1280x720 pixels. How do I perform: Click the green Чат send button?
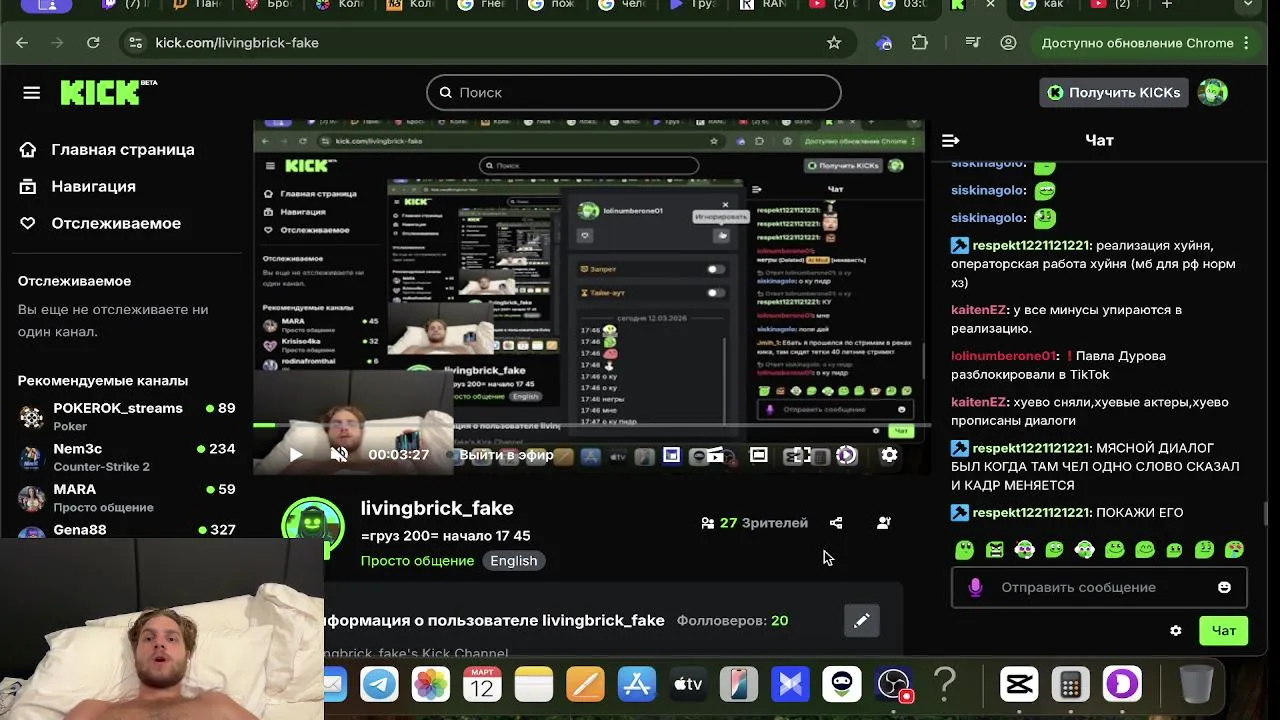click(1224, 631)
